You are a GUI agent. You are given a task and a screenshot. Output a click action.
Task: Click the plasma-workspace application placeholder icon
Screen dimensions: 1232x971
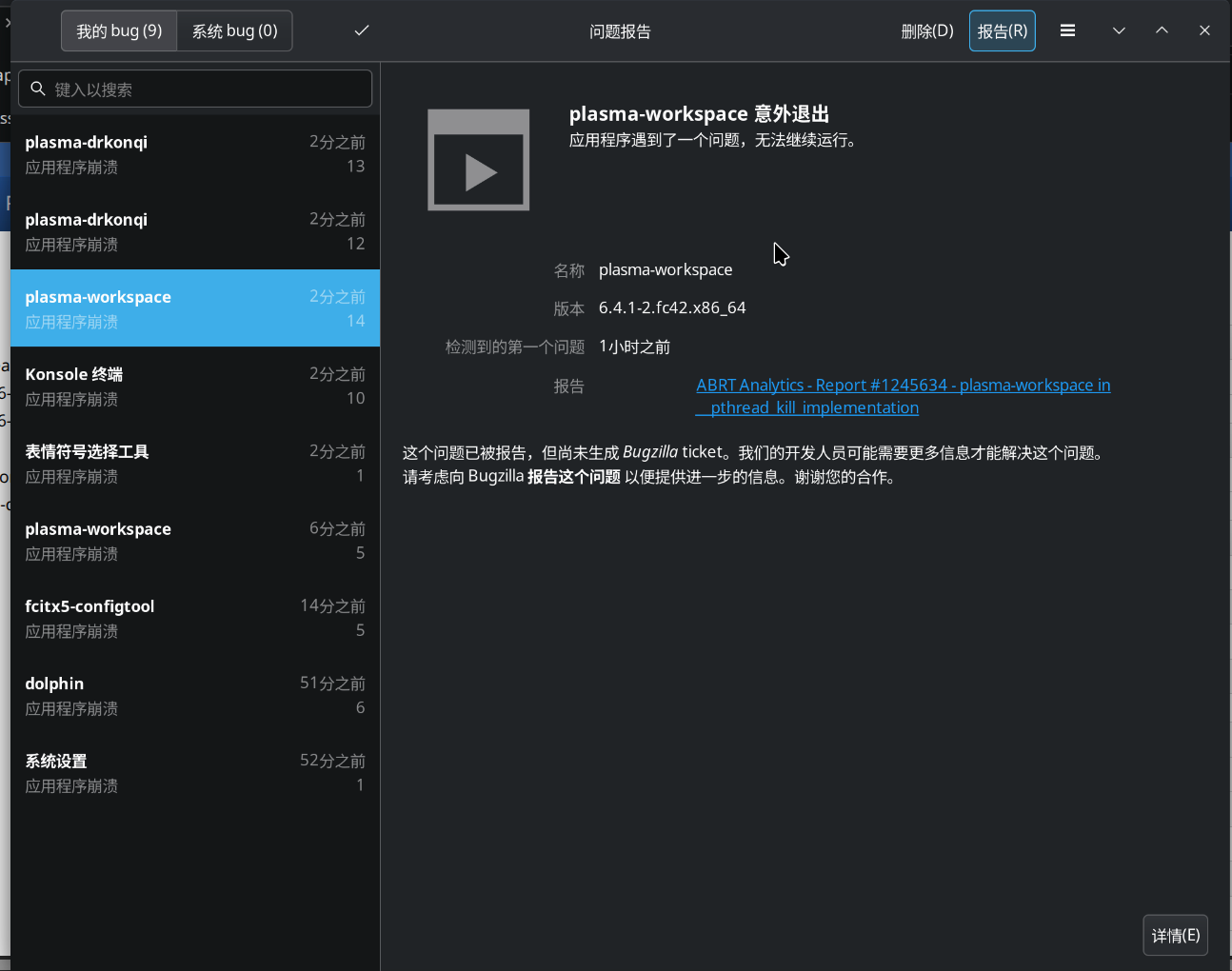point(478,160)
